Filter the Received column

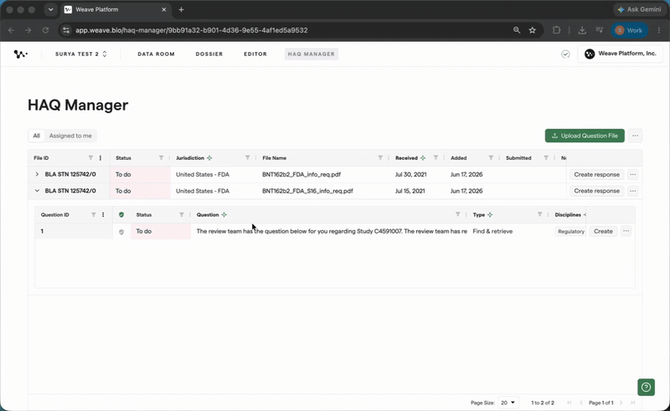[x=435, y=158]
